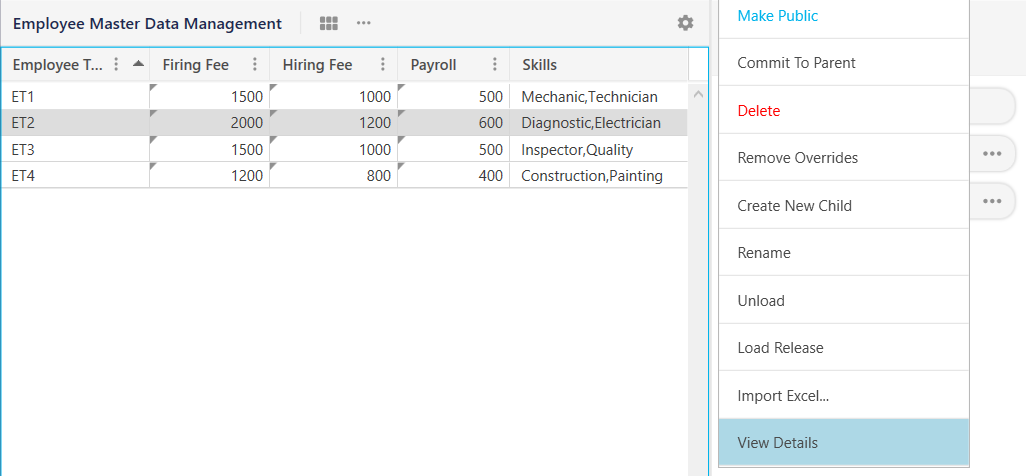Choose Rename from context menu

click(843, 253)
